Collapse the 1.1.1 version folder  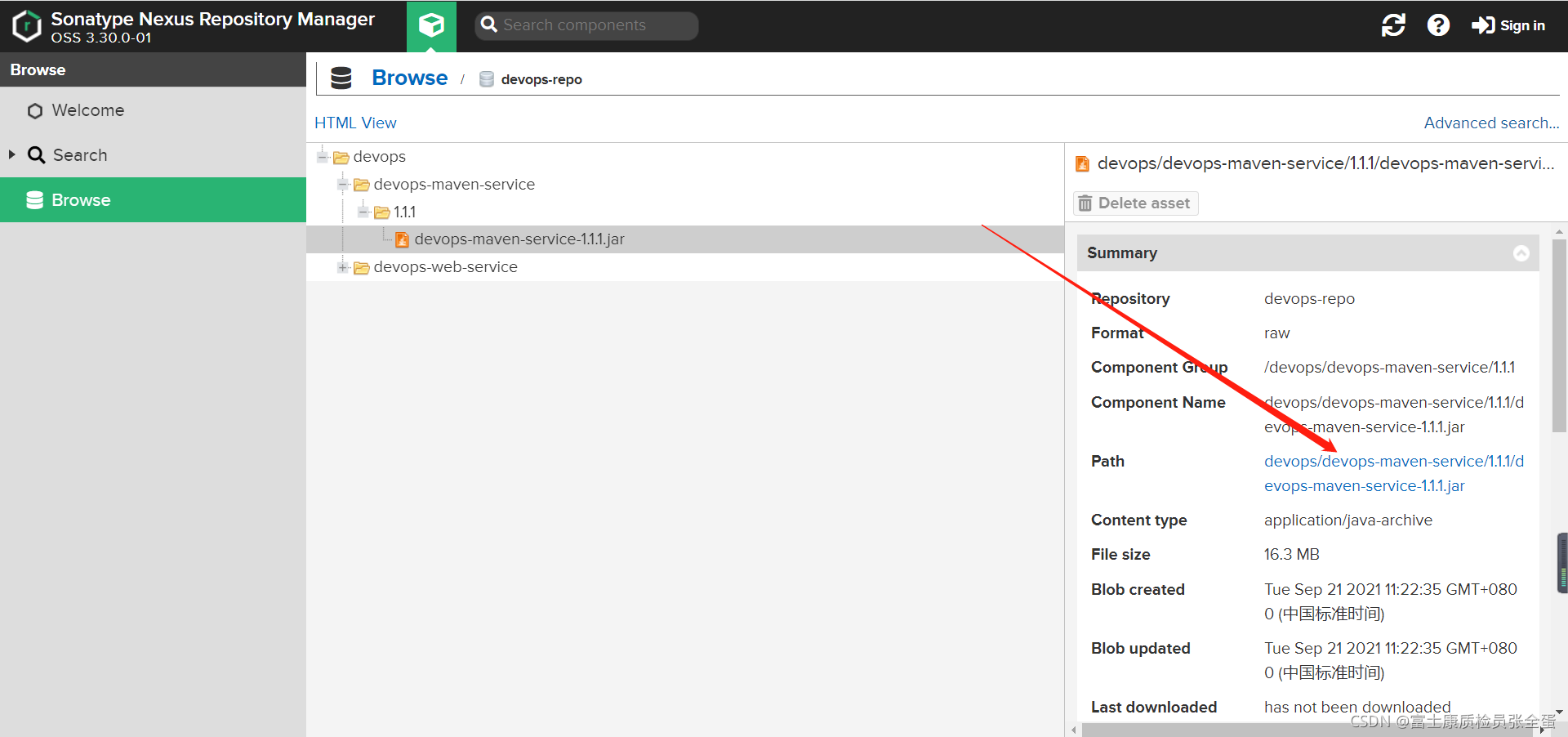tap(363, 212)
